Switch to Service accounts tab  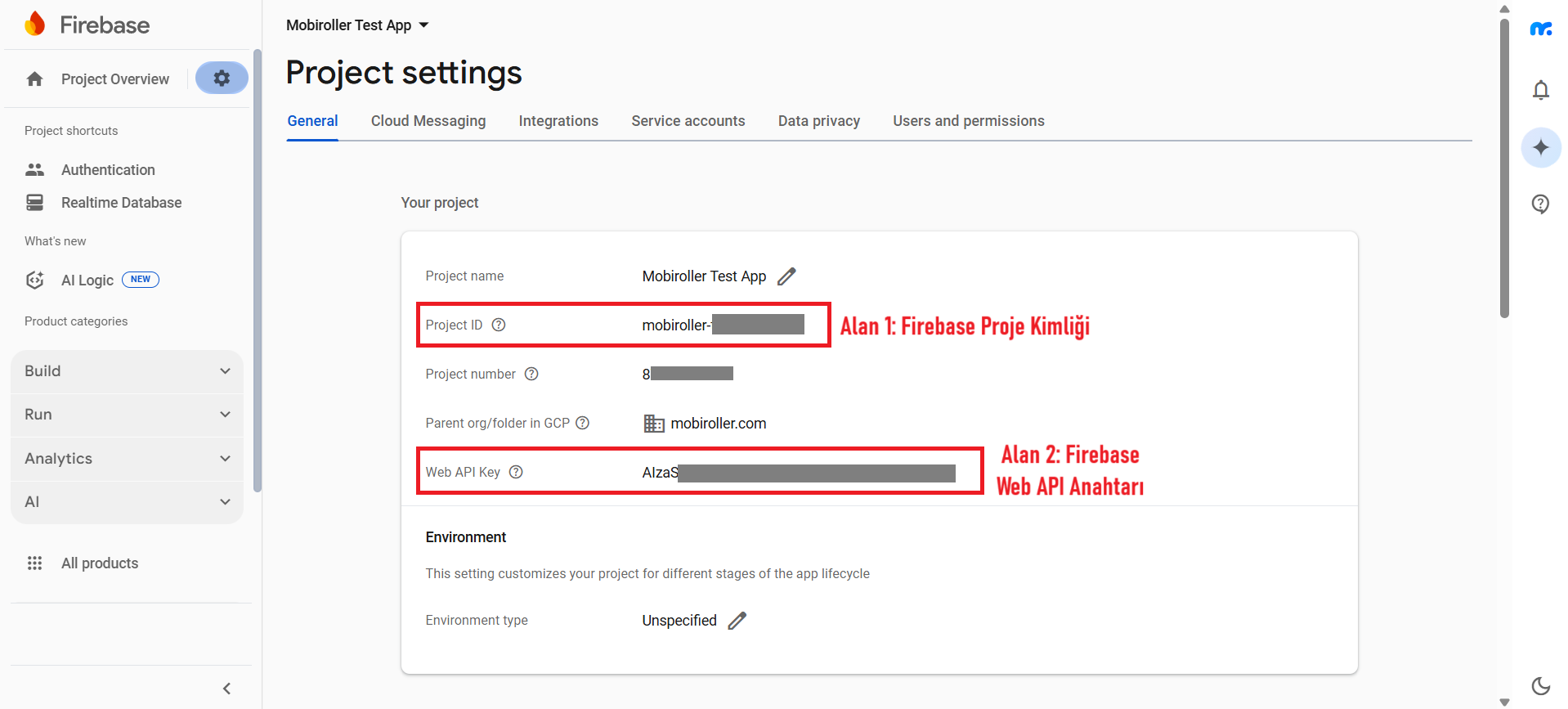coord(688,121)
